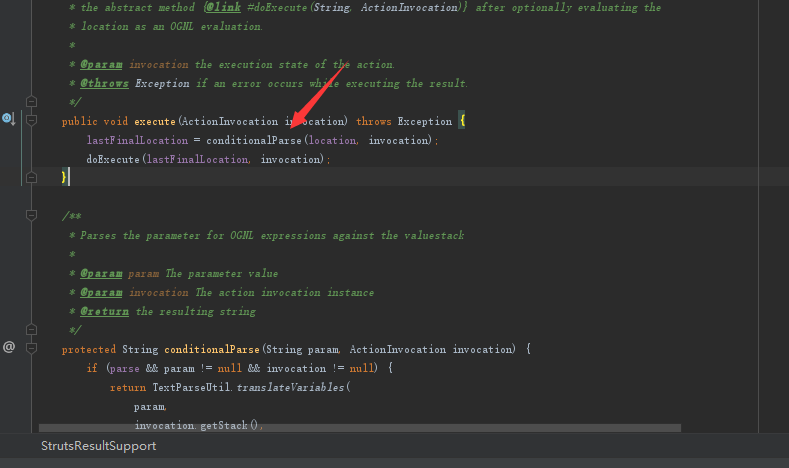This screenshot has height=468, width=789.
Task: Select the StrutsResultSupport breadcrumb
Action: pyautogui.click(x=99, y=446)
